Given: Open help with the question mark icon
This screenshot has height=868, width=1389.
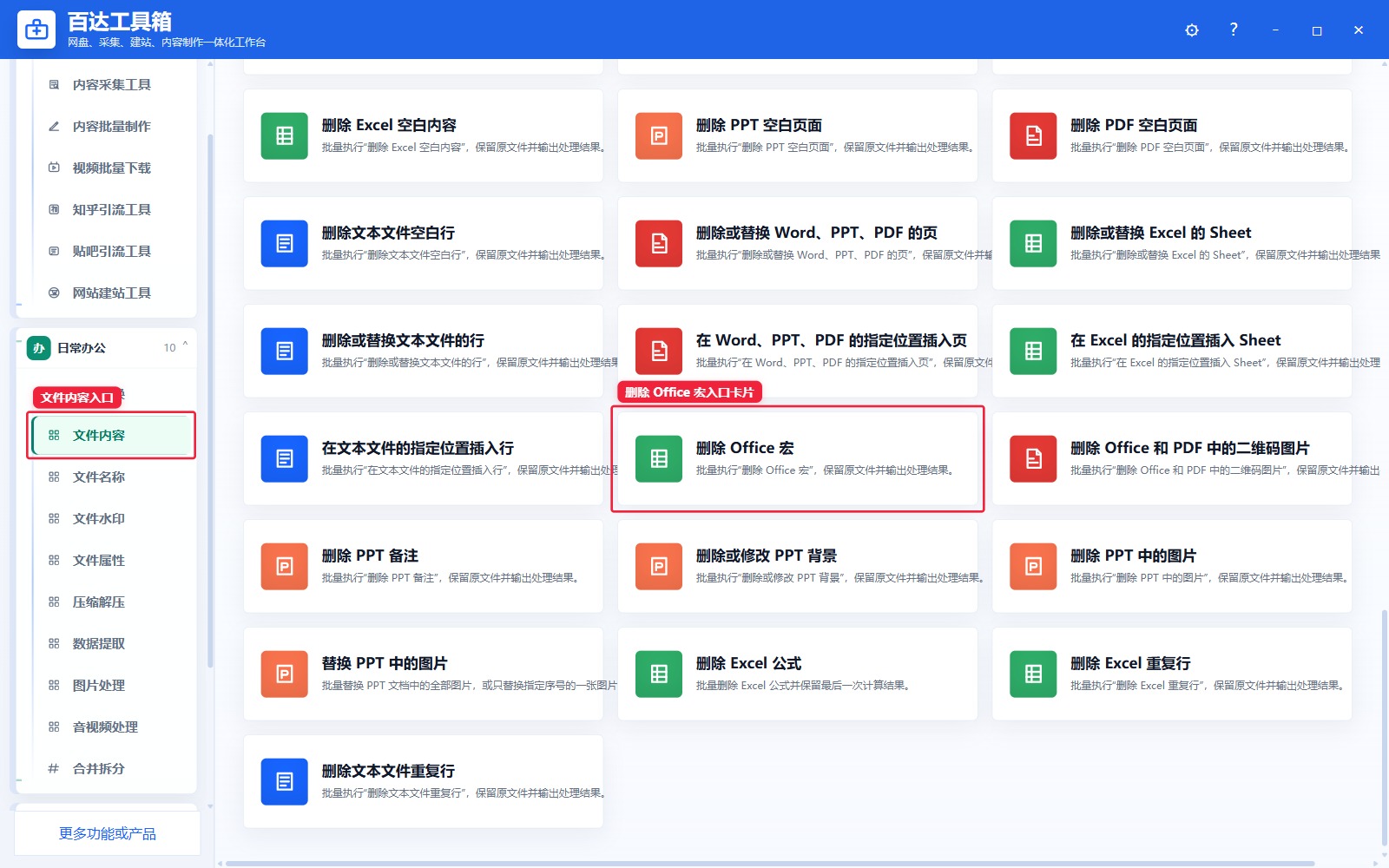Looking at the screenshot, I should 1234,30.
